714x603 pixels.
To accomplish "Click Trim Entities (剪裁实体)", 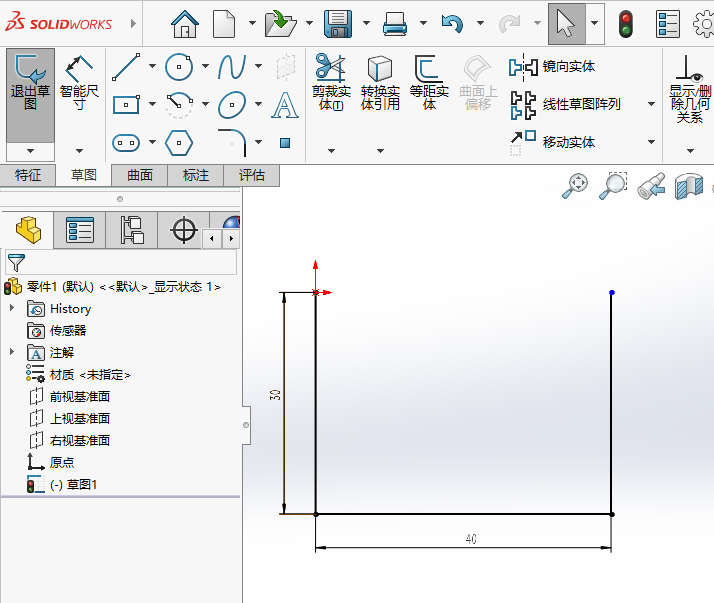I will (331, 82).
